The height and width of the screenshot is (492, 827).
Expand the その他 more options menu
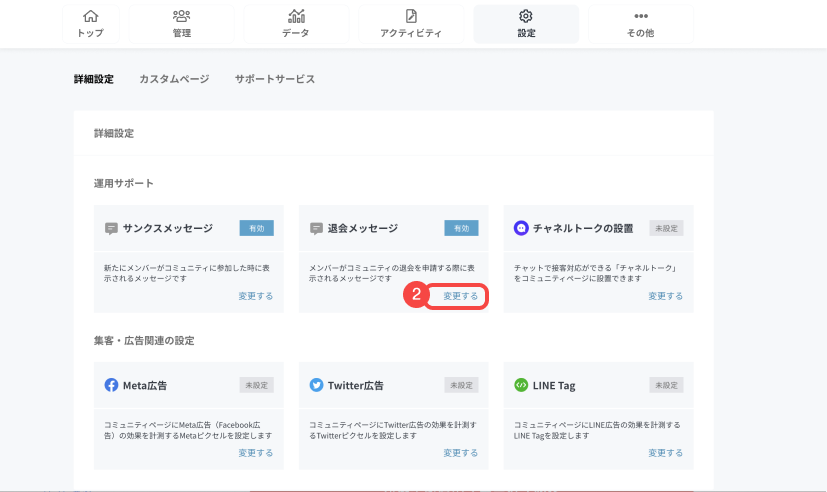click(641, 23)
